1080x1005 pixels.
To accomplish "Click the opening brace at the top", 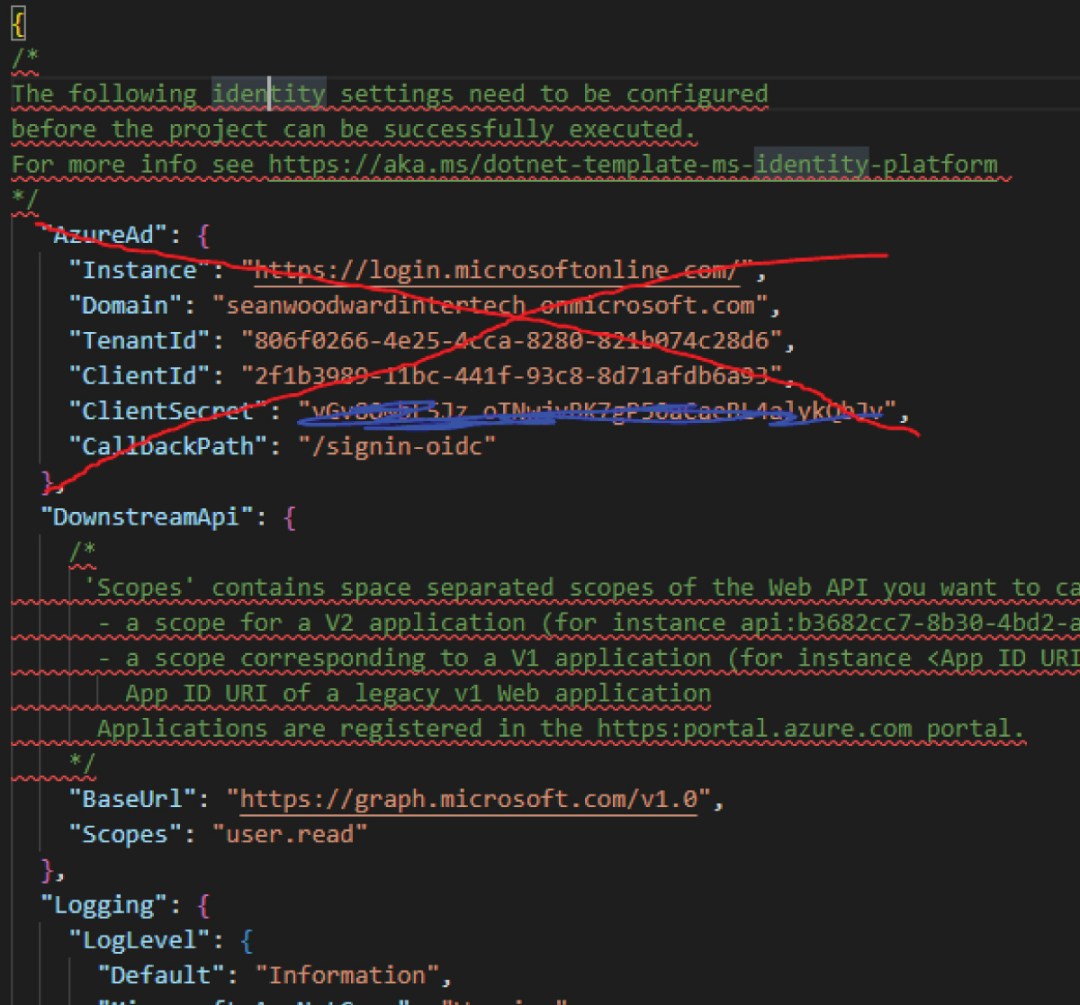I will pyautogui.click(x=17, y=20).
